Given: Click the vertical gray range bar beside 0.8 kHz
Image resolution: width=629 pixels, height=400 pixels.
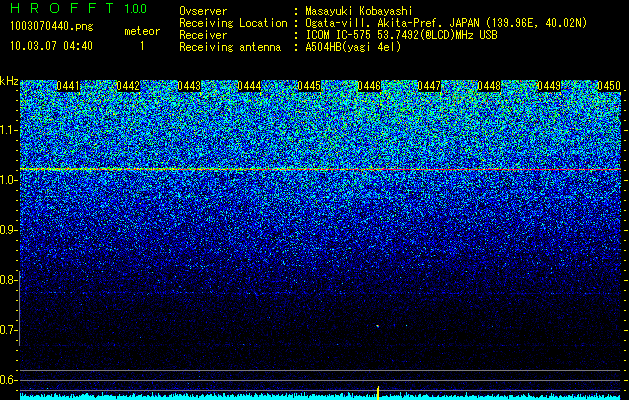Looking at the screenshot, I should click(x=20, y=308).
